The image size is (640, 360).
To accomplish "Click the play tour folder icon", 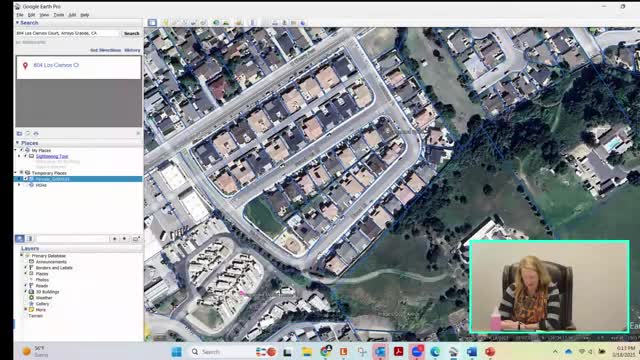I will click(136, 238).
